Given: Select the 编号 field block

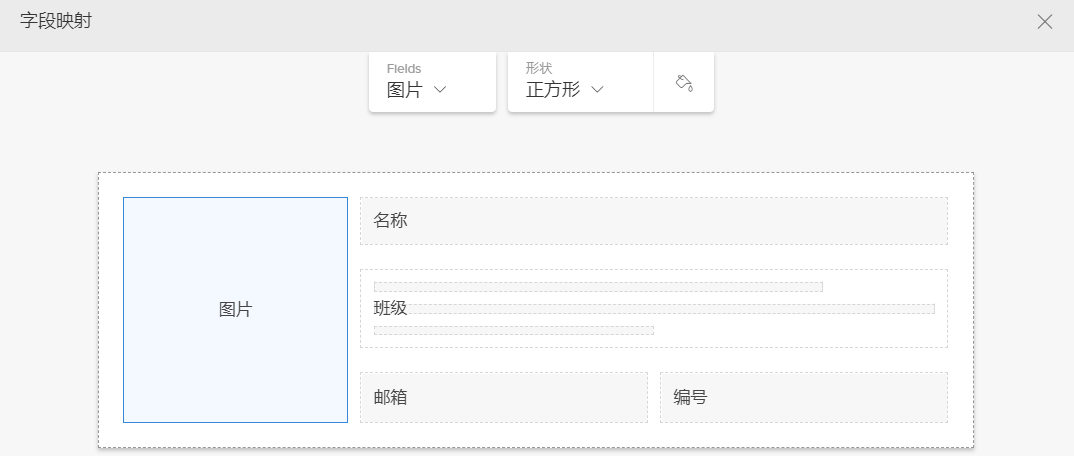Looking at the screenshot, I should point(803,397).
